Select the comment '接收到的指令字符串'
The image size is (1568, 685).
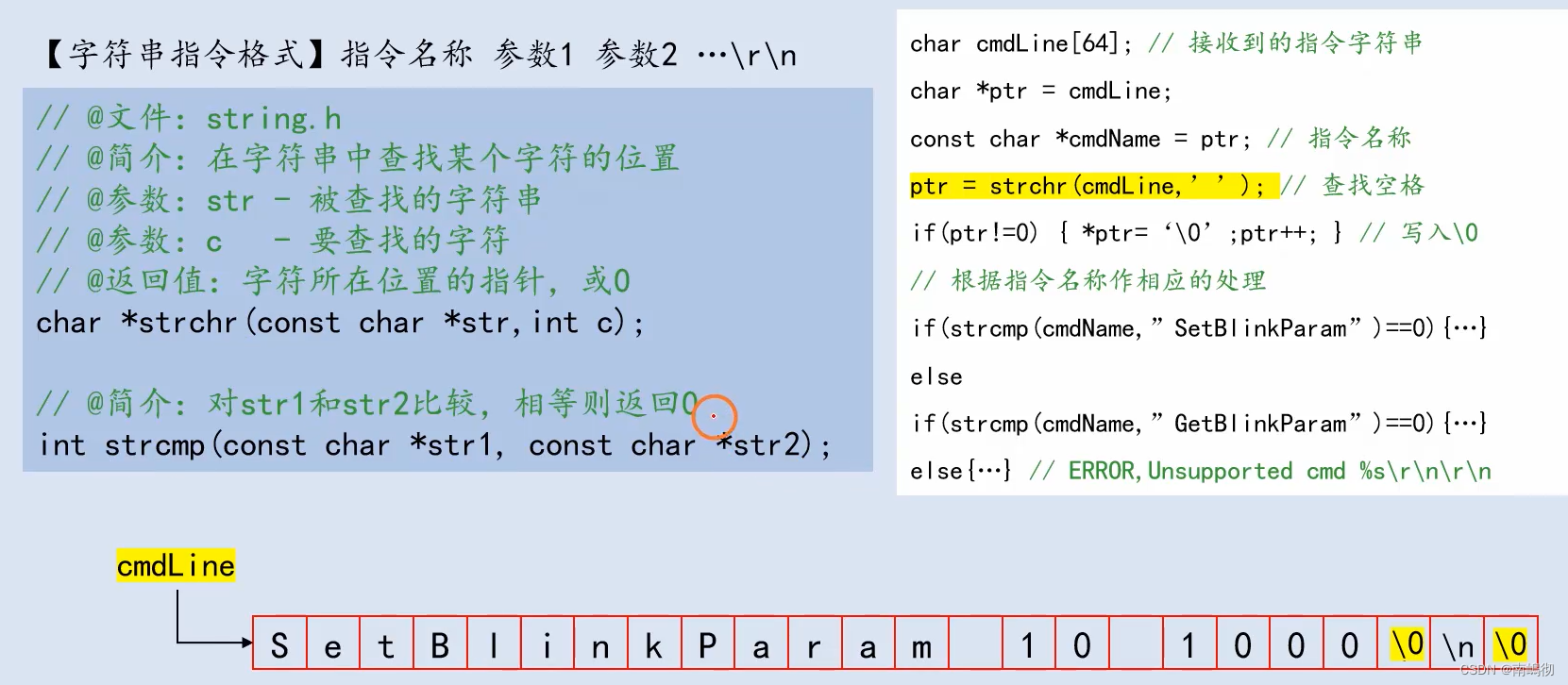1306,42
